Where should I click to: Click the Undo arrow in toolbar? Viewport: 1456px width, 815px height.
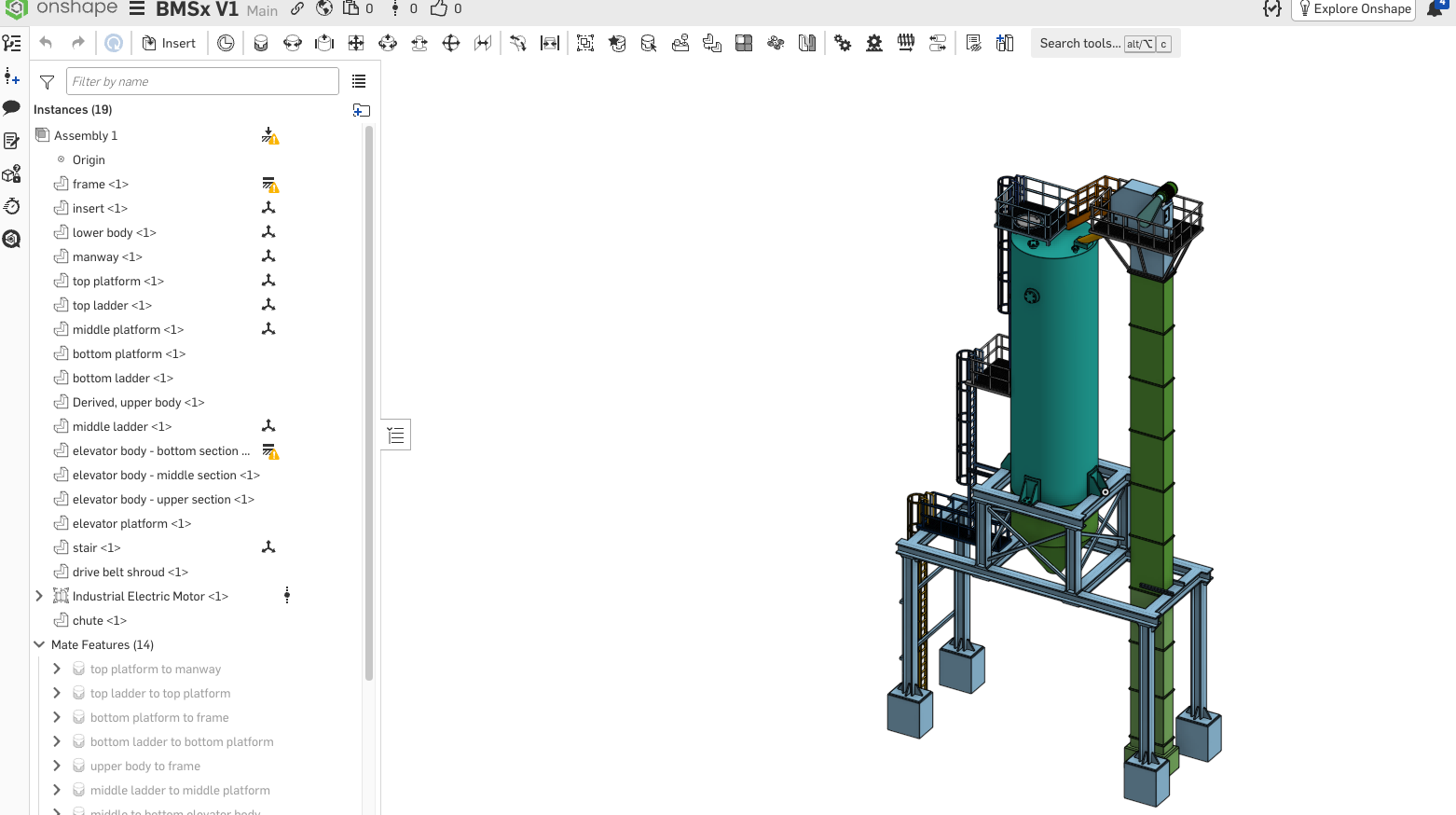[x=46, y=43]
